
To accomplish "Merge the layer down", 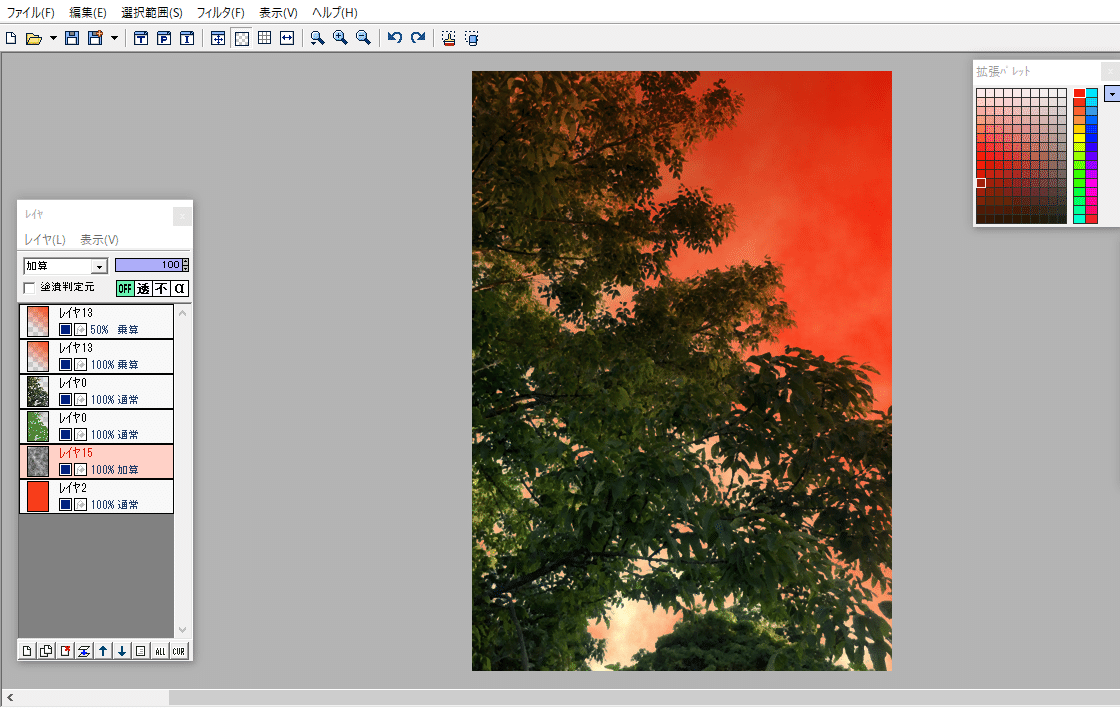I will coord(84,651).
